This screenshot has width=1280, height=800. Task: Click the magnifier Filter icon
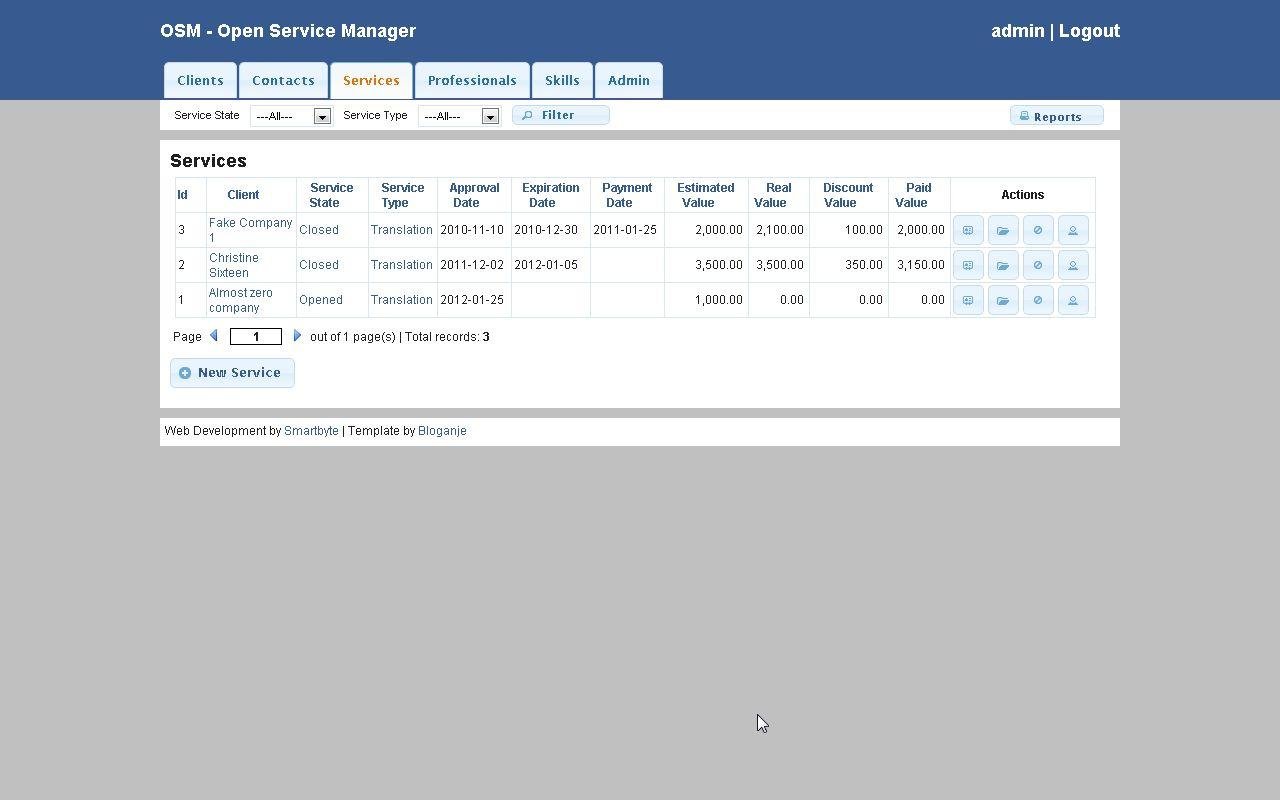[528, 115]
